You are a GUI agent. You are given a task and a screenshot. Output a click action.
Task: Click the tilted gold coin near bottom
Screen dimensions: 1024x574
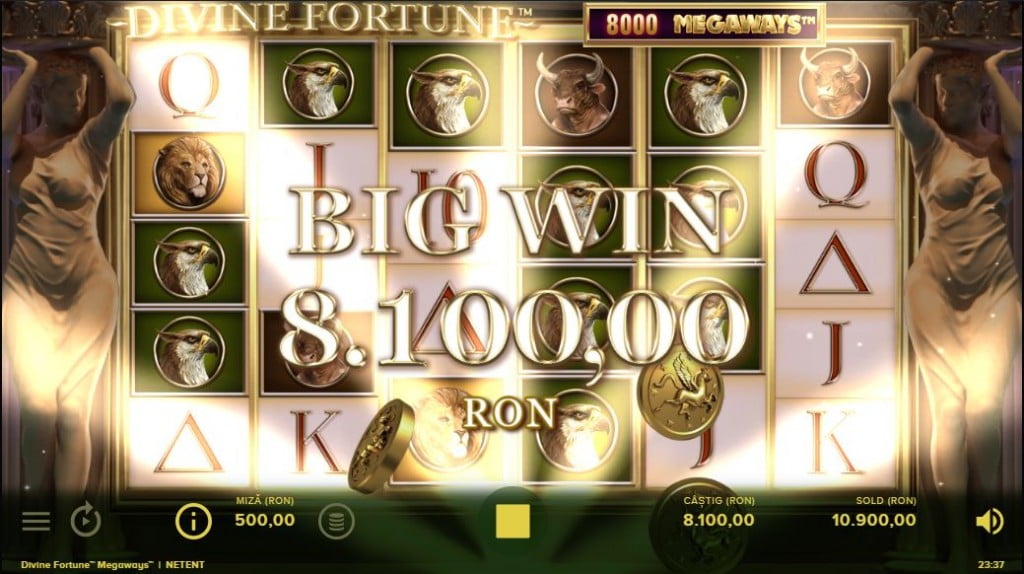[x=381, y=445]
